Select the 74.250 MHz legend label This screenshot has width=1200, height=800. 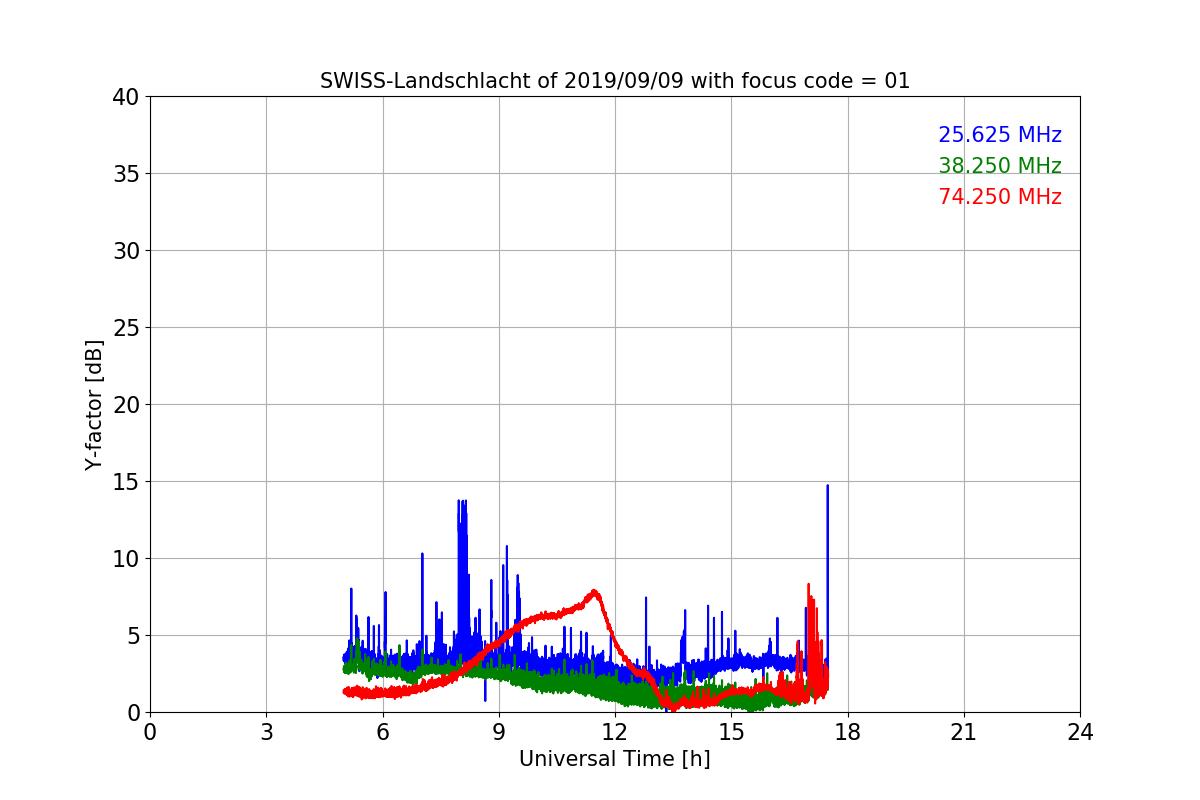[999, 197]
